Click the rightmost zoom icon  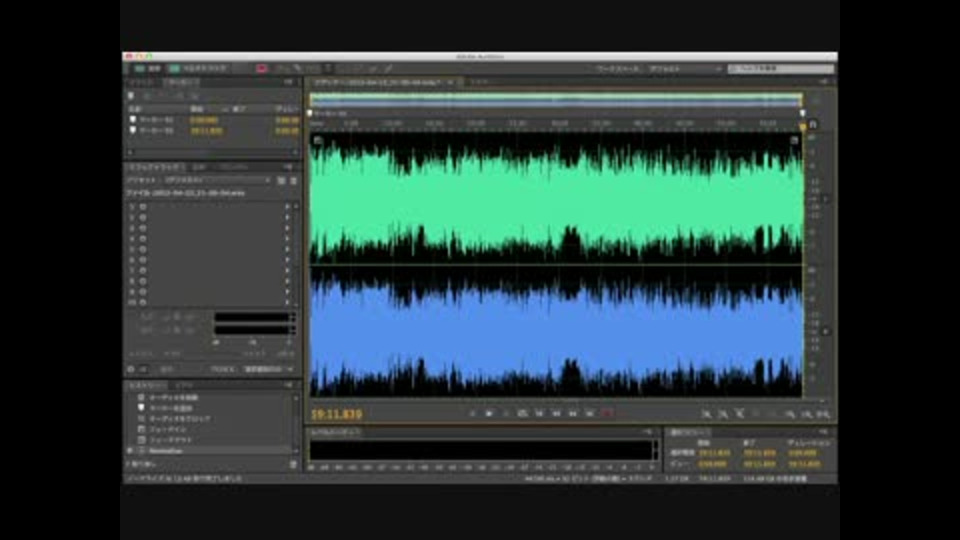(x=823, y=414)
